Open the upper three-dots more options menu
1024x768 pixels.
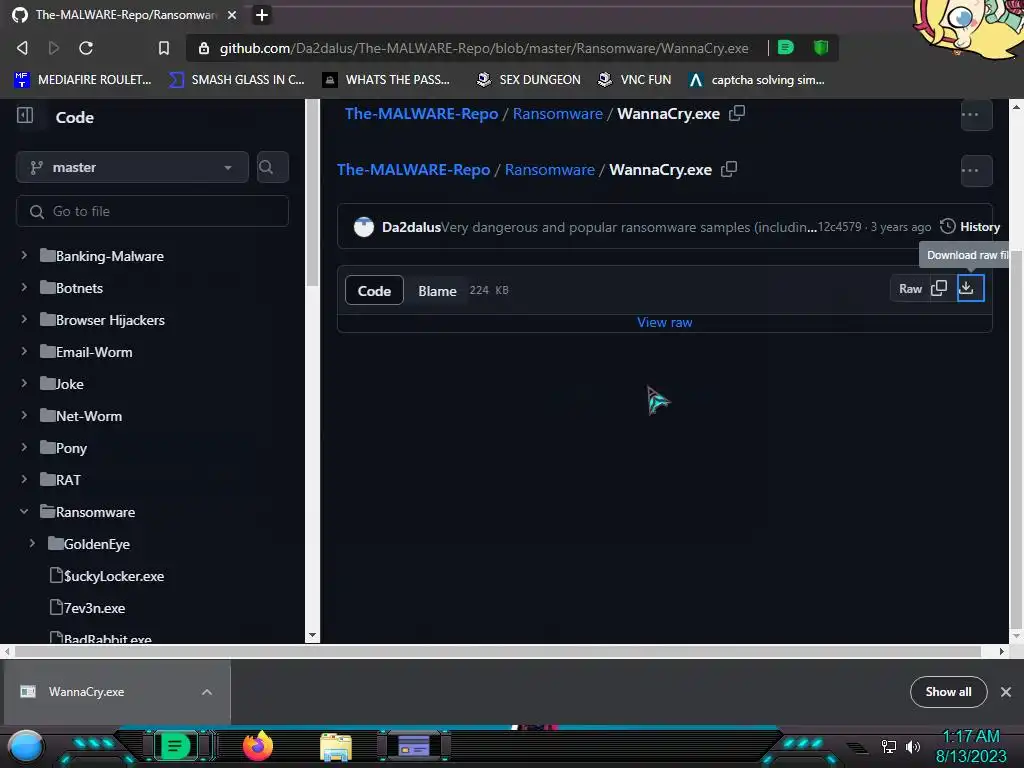(x=976, y=115)
